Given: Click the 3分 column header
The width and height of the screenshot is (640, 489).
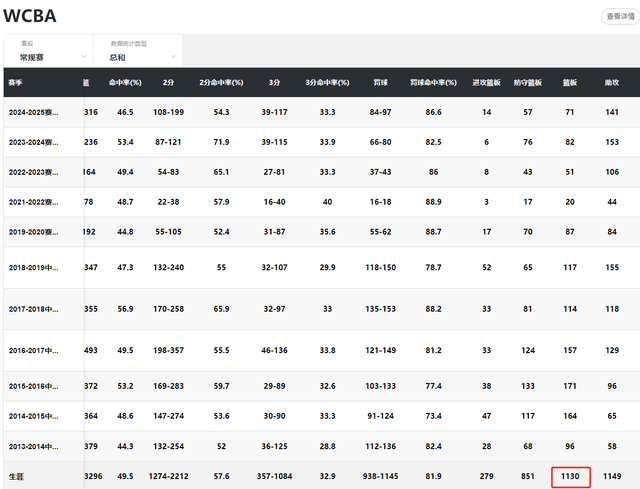Looking at the screenshot, I should tap(274, 82).
